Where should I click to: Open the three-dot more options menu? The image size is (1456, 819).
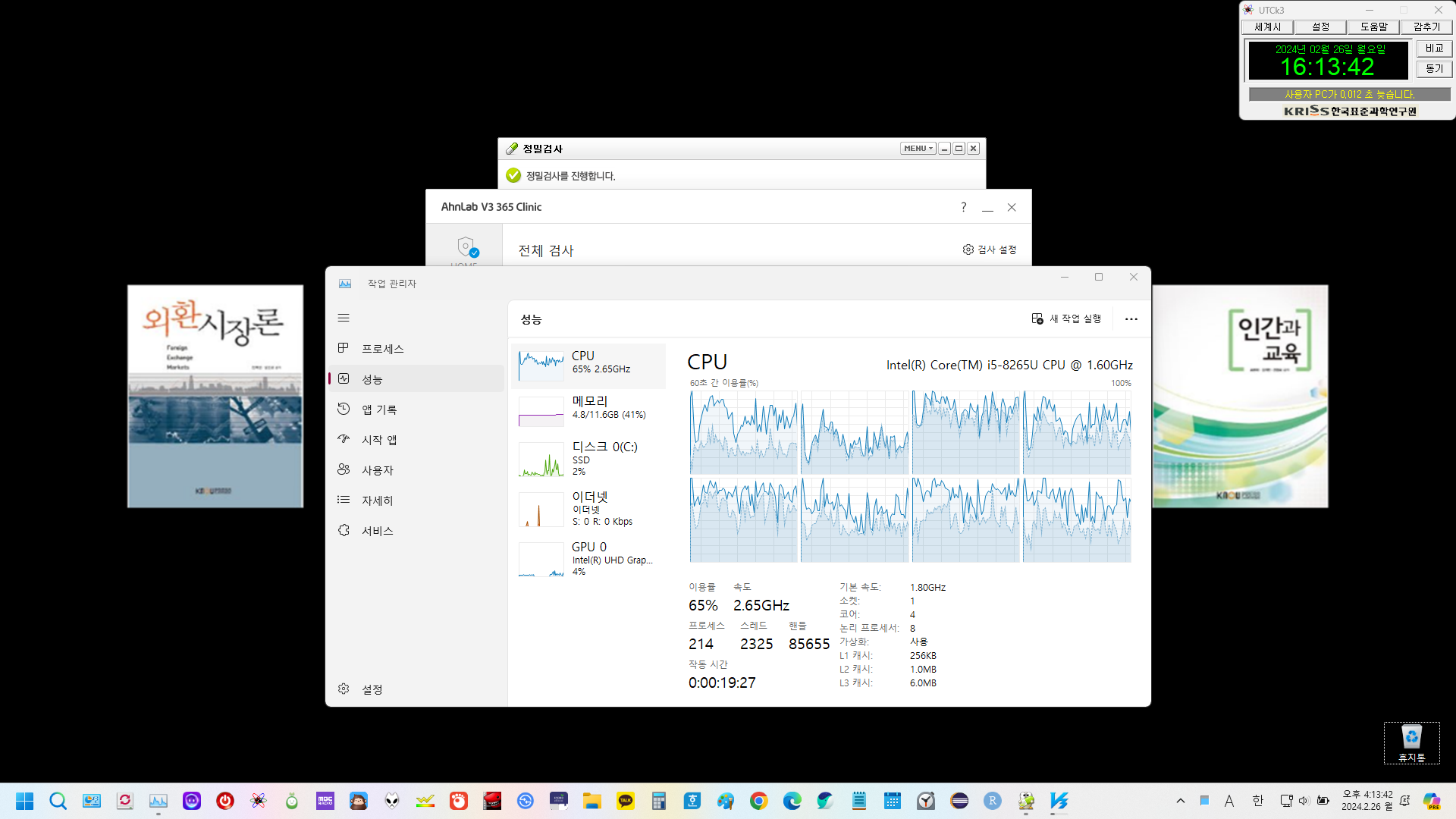tap(1131, 319)
